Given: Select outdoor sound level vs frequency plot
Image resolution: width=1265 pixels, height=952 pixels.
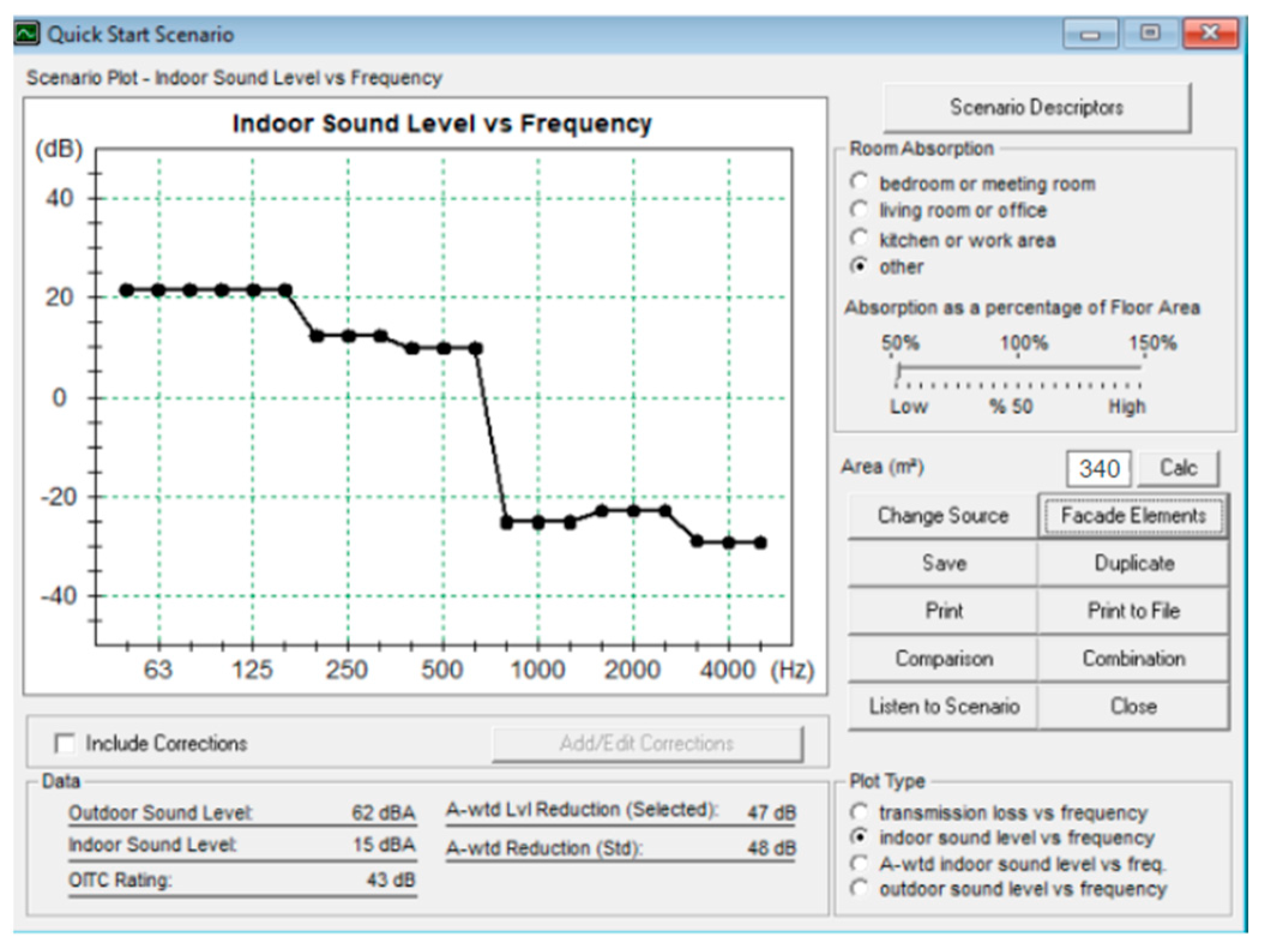Looking at the screenshot, I should tap(859, 888).
